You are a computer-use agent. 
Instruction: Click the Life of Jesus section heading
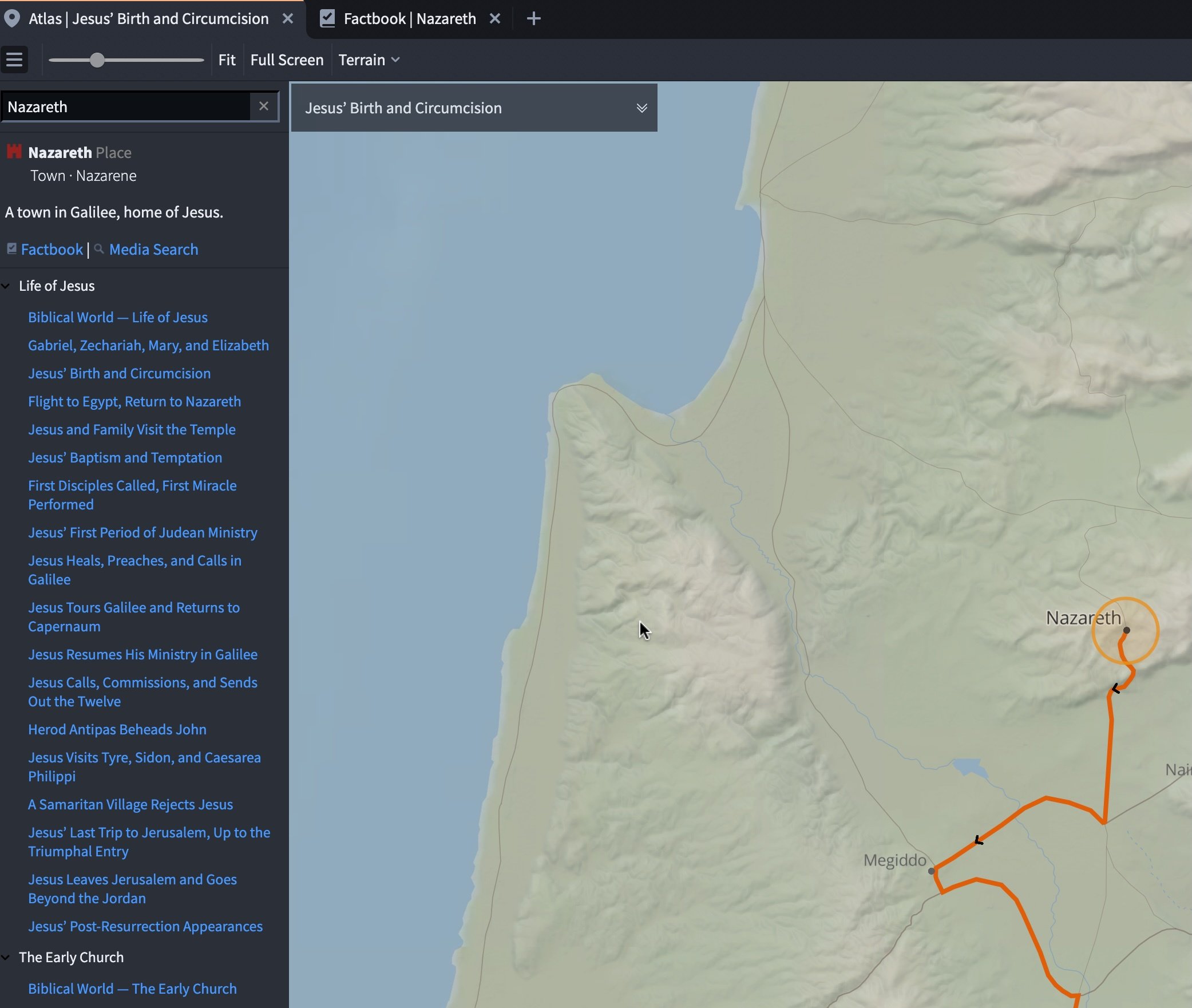[57, 286]
